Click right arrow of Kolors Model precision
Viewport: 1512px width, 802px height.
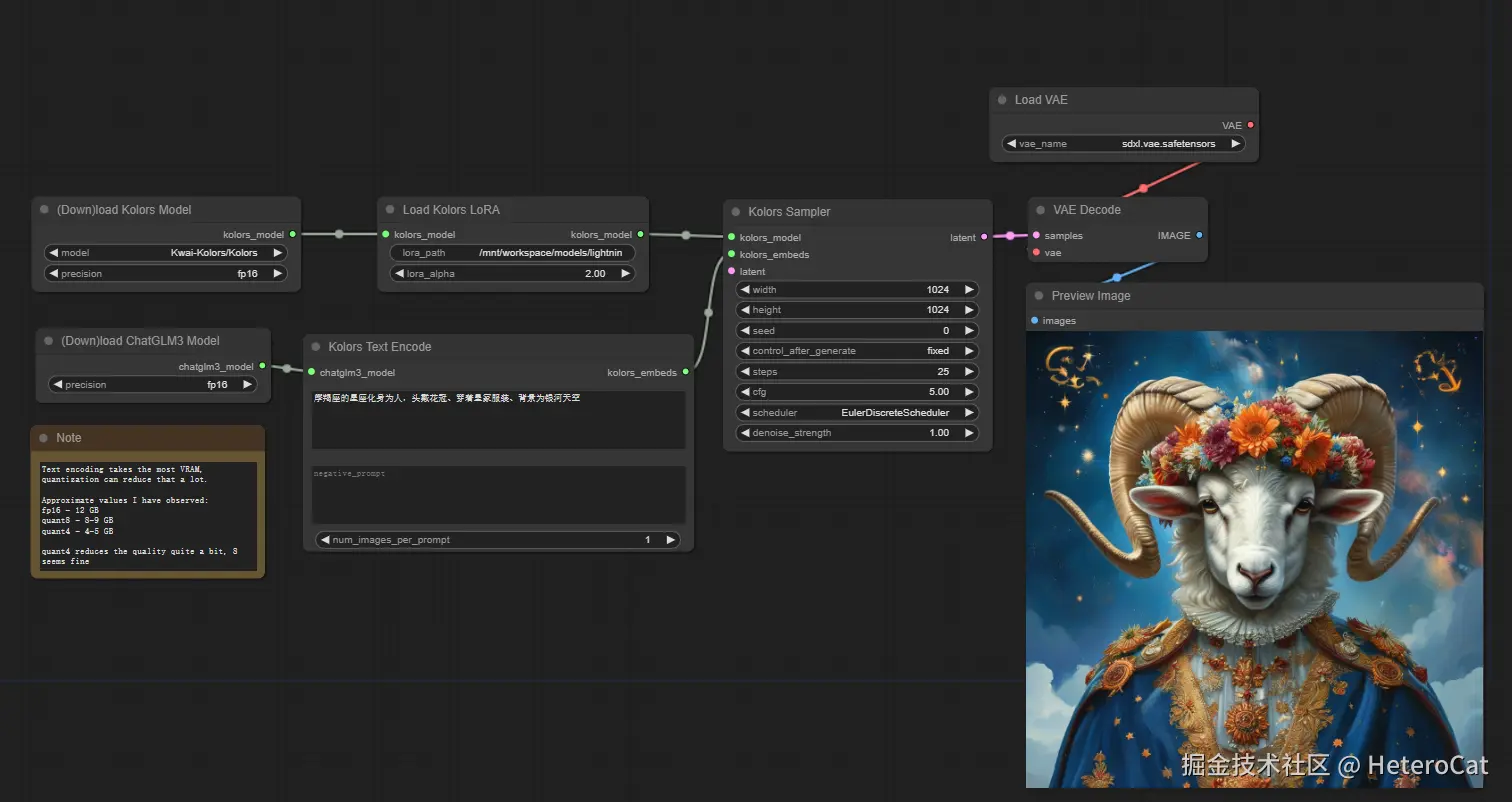tap(278, 274)
